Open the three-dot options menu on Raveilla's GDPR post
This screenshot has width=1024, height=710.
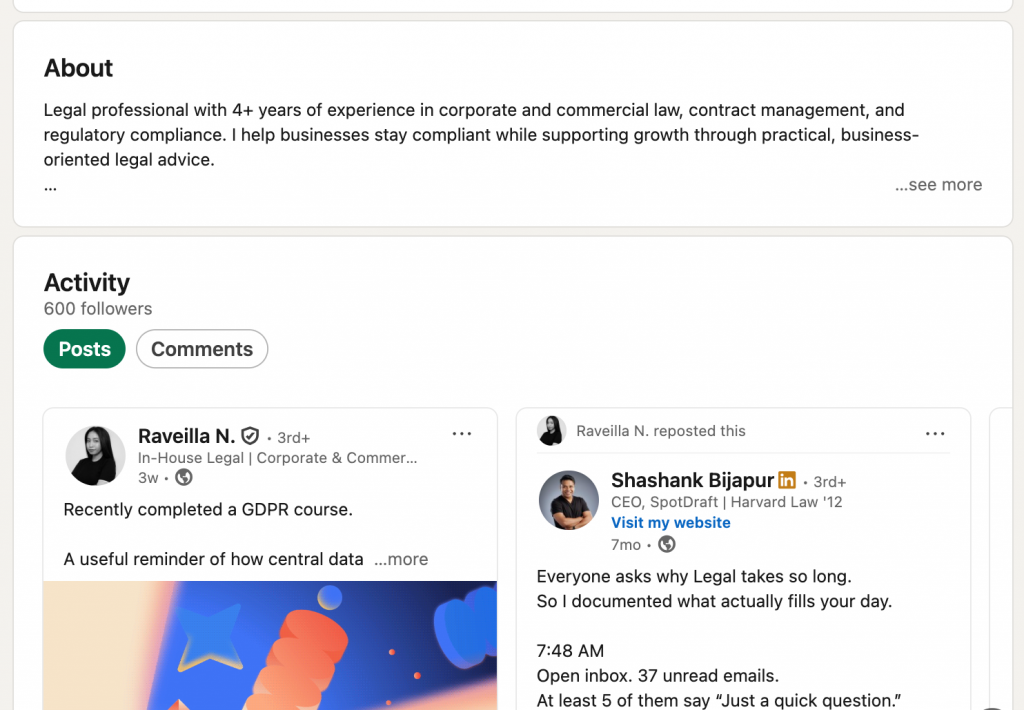(x=461, y=433)
